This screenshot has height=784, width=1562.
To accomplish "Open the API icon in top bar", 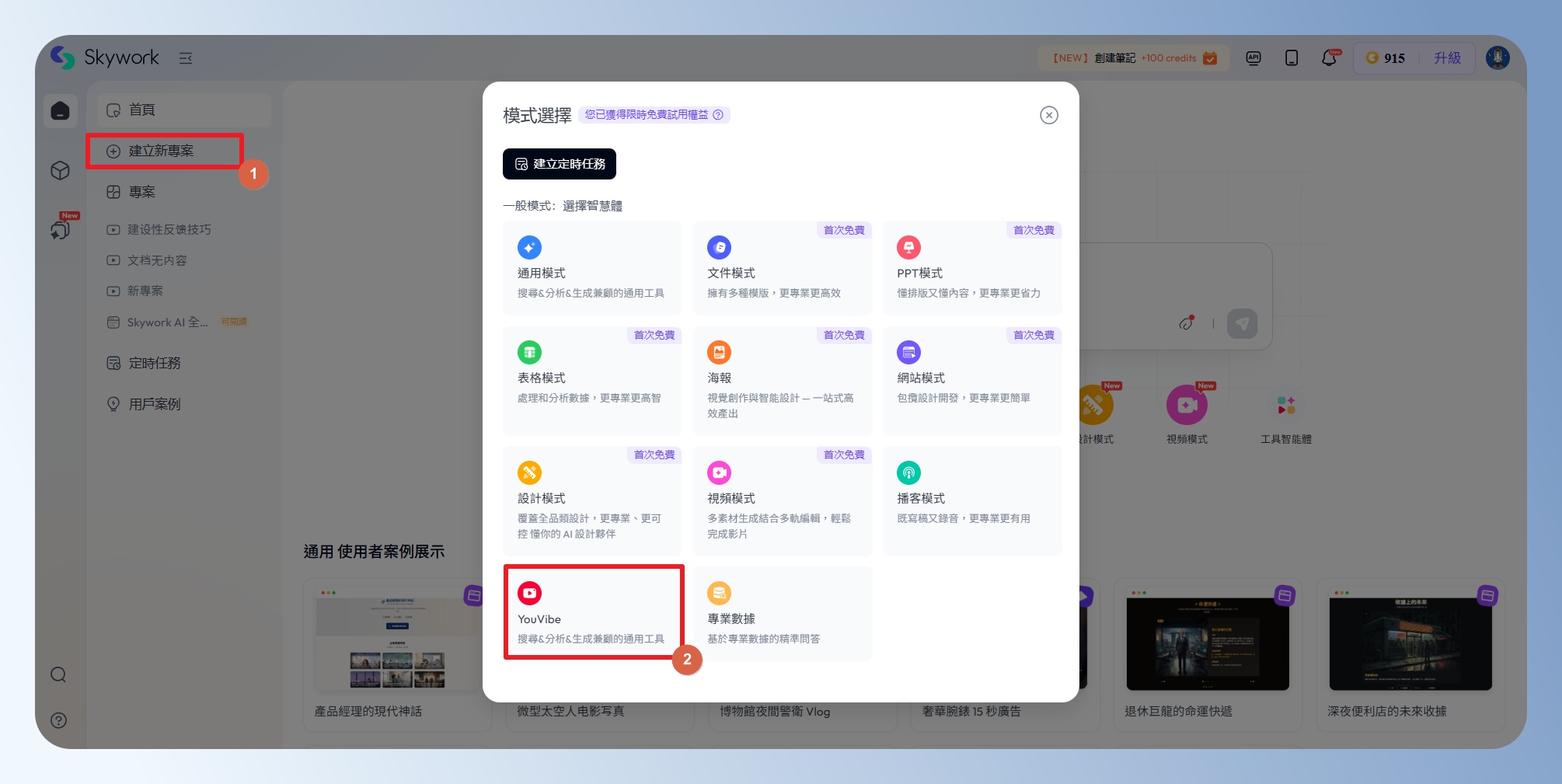I will click(1253, 58).
